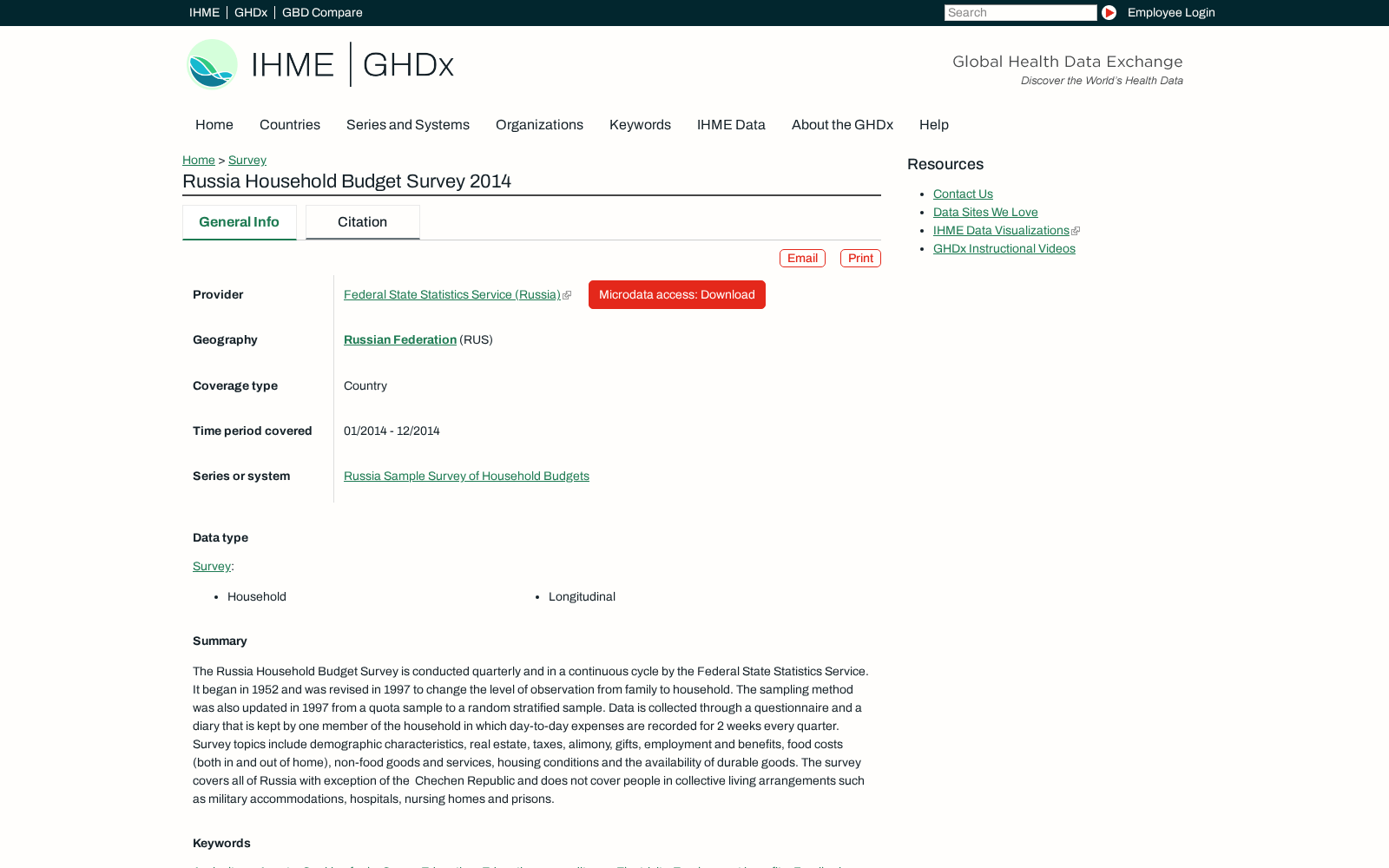Viewport: 1389px width, 868px height.
Task: Click the Home breadcrumb link
Action: click(199, 160)
